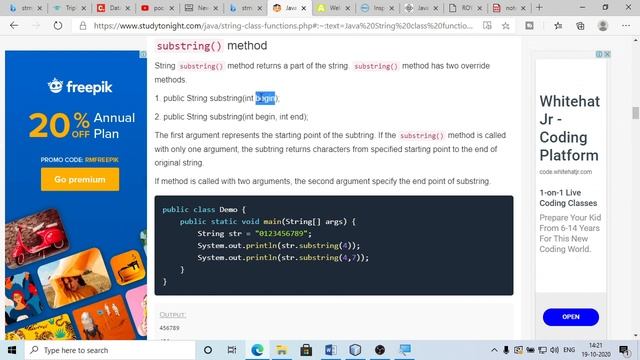This screenshot has height=360, width=640.
Task: Show hidden system tray icons
Action: [494, 350]
